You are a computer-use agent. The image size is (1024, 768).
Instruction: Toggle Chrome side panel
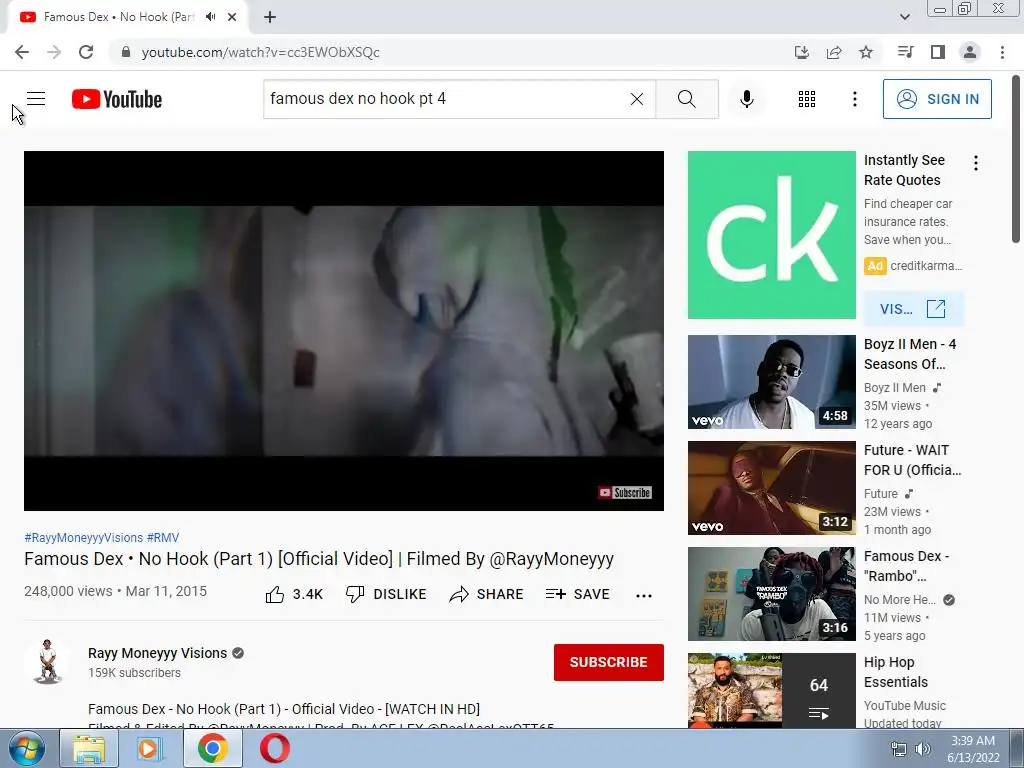[938, 52]
